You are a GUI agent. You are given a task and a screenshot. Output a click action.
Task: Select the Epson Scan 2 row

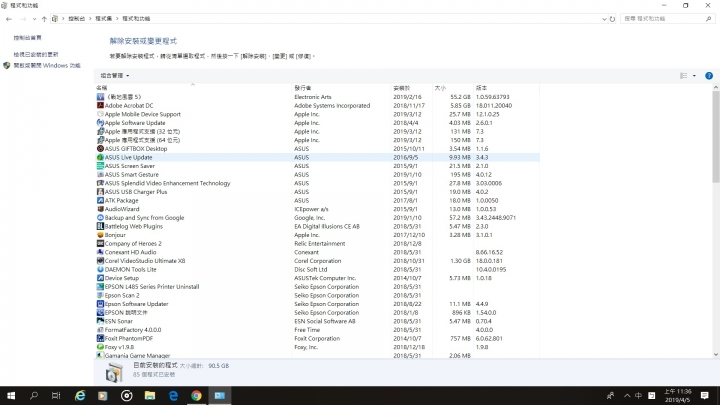click(x=318, y=295)
